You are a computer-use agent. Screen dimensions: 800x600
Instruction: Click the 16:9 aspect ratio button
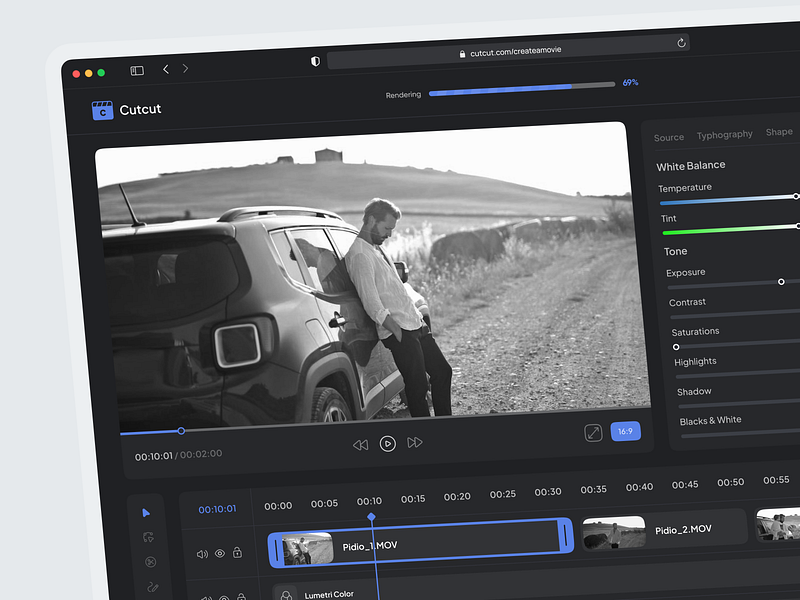[627, 430]
